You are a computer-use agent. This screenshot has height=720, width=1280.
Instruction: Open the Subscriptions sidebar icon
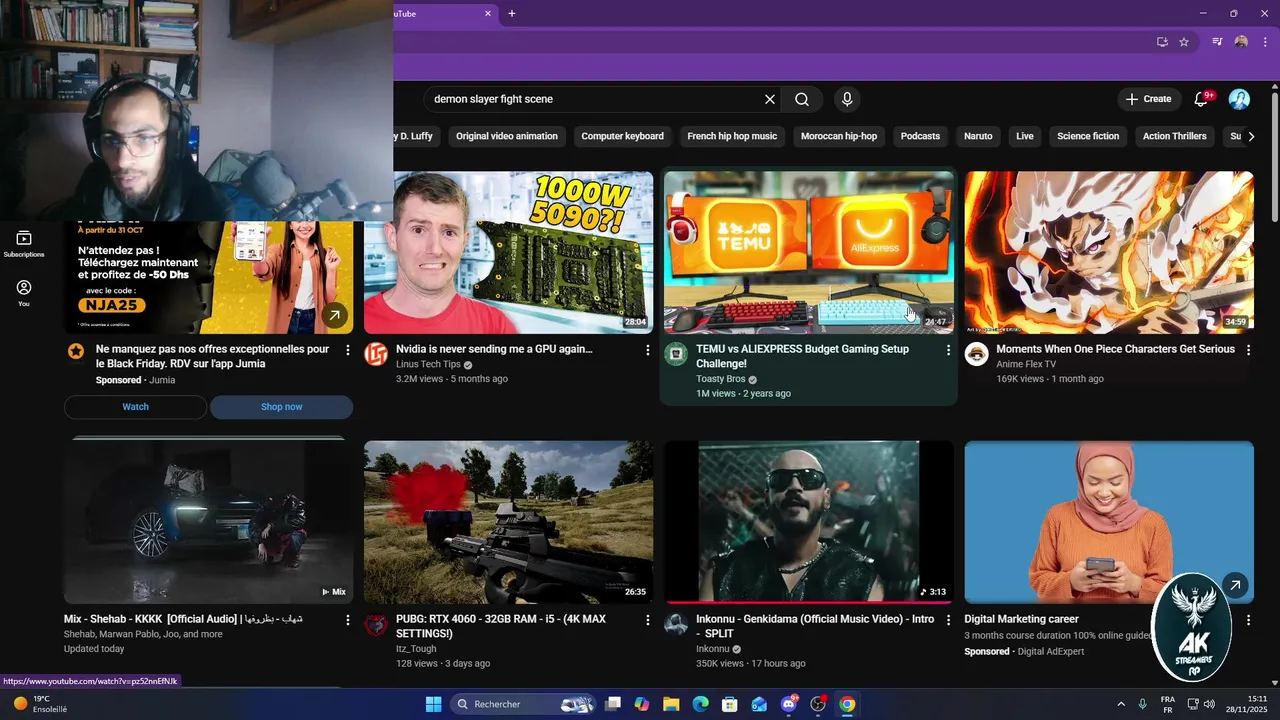[24, 243]
